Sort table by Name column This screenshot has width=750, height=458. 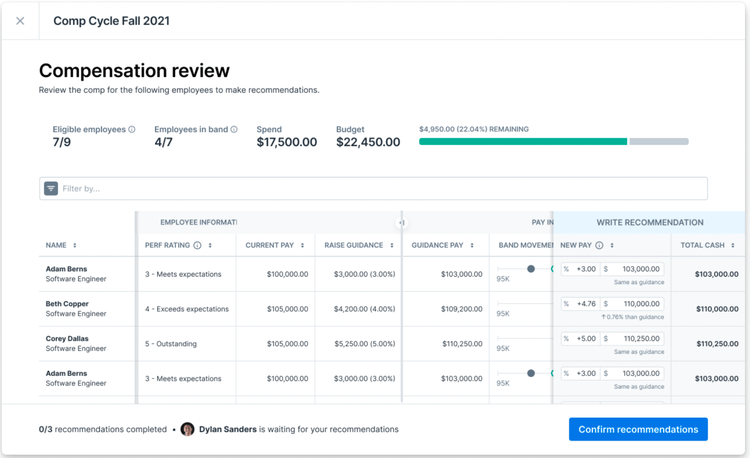click(75, 245)
